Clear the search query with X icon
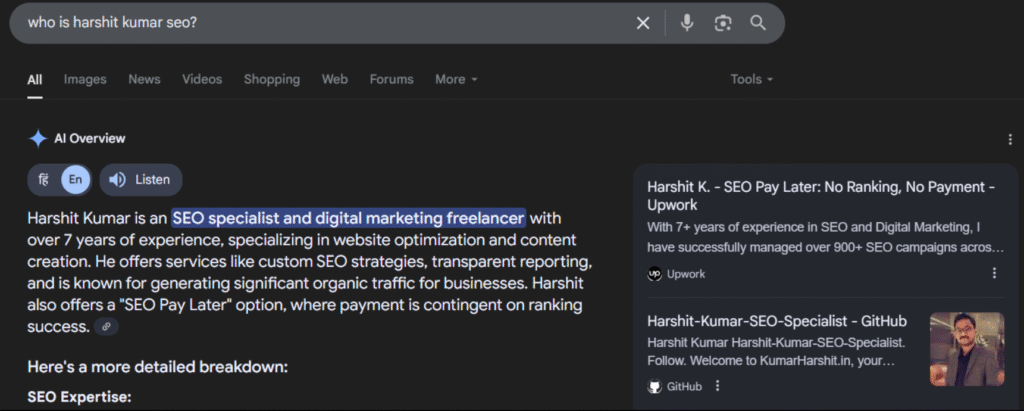Screen dimensions: 1024x411 [x=643, y=23]
